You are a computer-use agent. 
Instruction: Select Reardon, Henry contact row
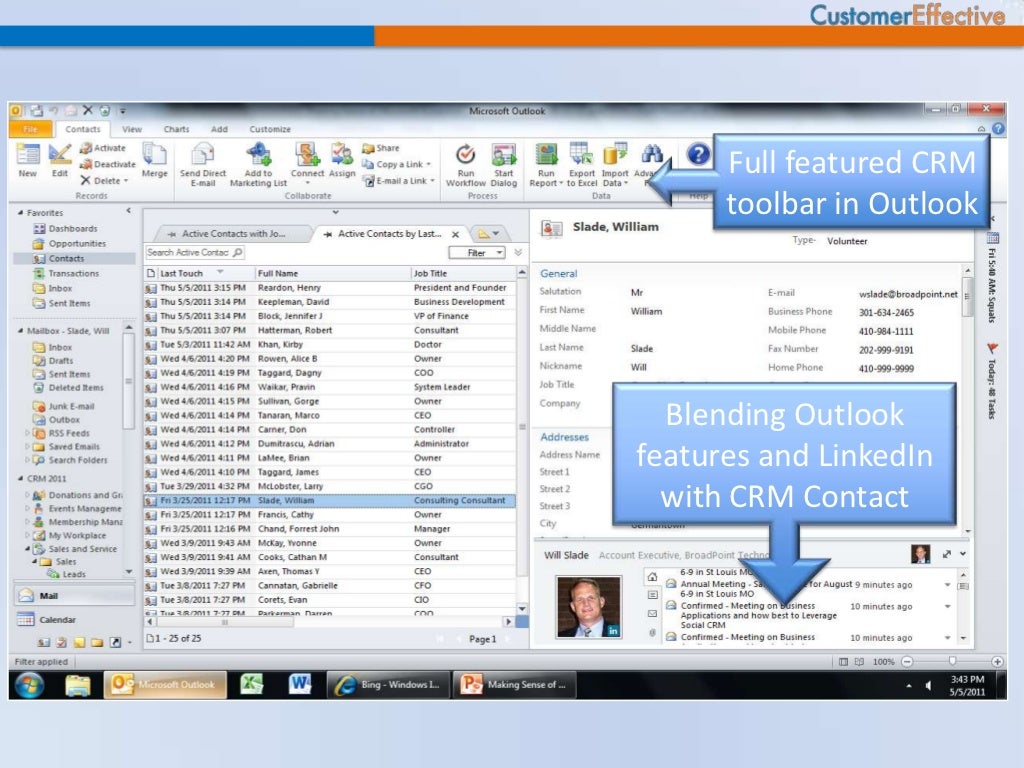[330, 288]
